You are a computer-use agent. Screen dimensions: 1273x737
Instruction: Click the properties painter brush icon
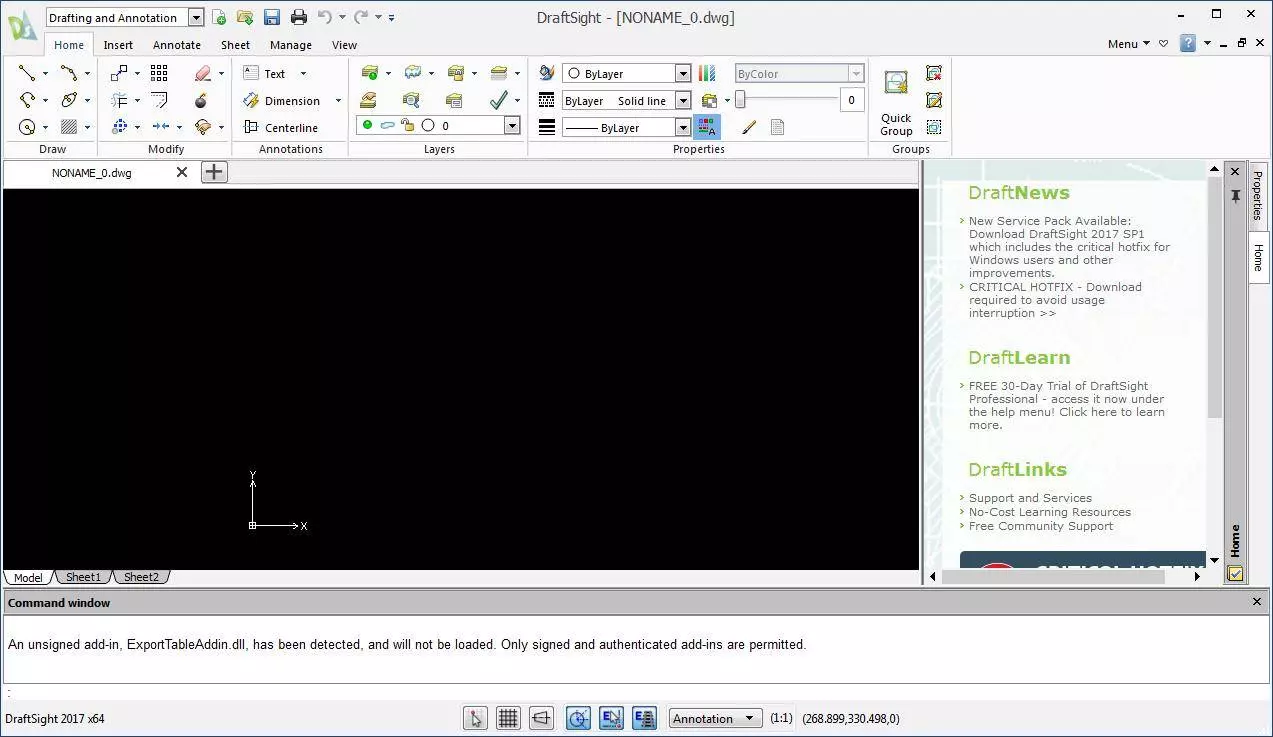[547, 73]
